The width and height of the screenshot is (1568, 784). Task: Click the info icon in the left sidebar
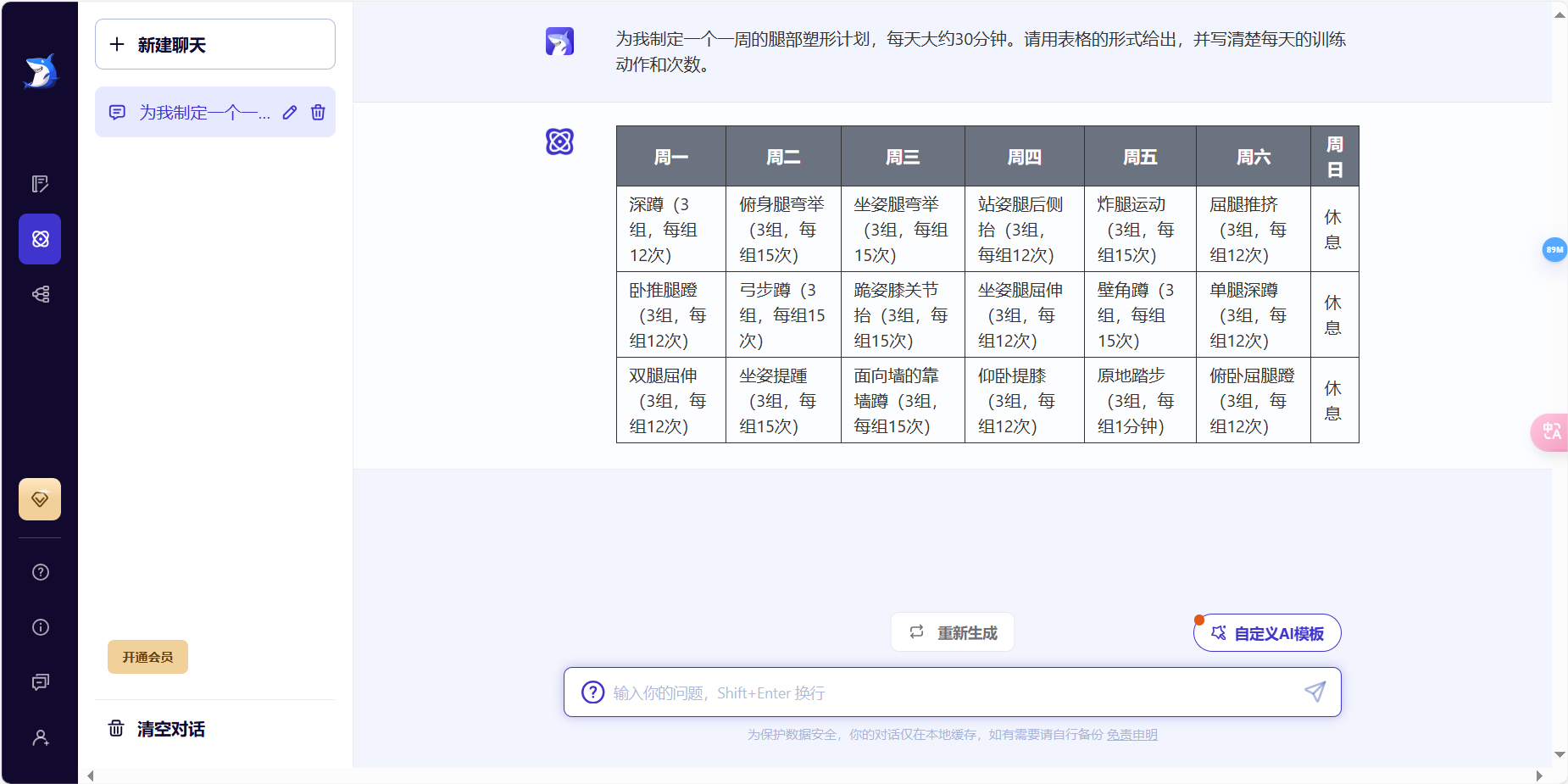39,626
